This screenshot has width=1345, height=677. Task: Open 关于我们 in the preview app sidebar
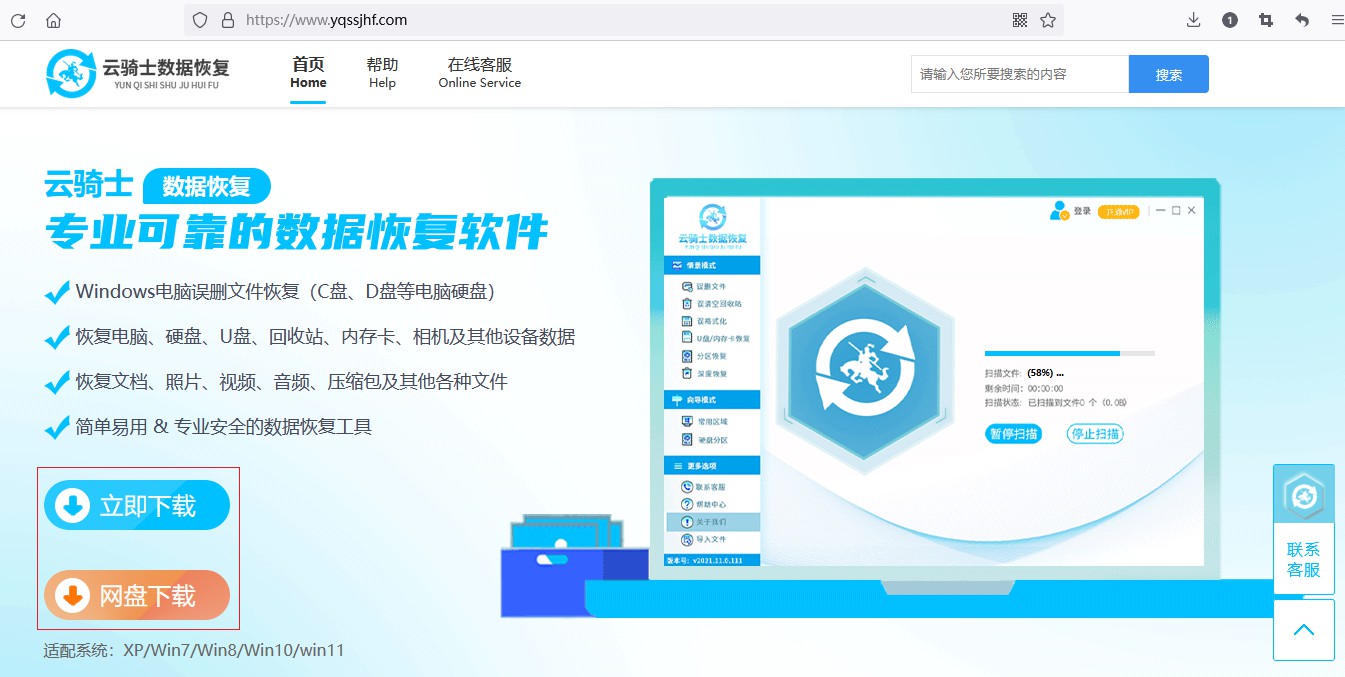coord(713,522)
